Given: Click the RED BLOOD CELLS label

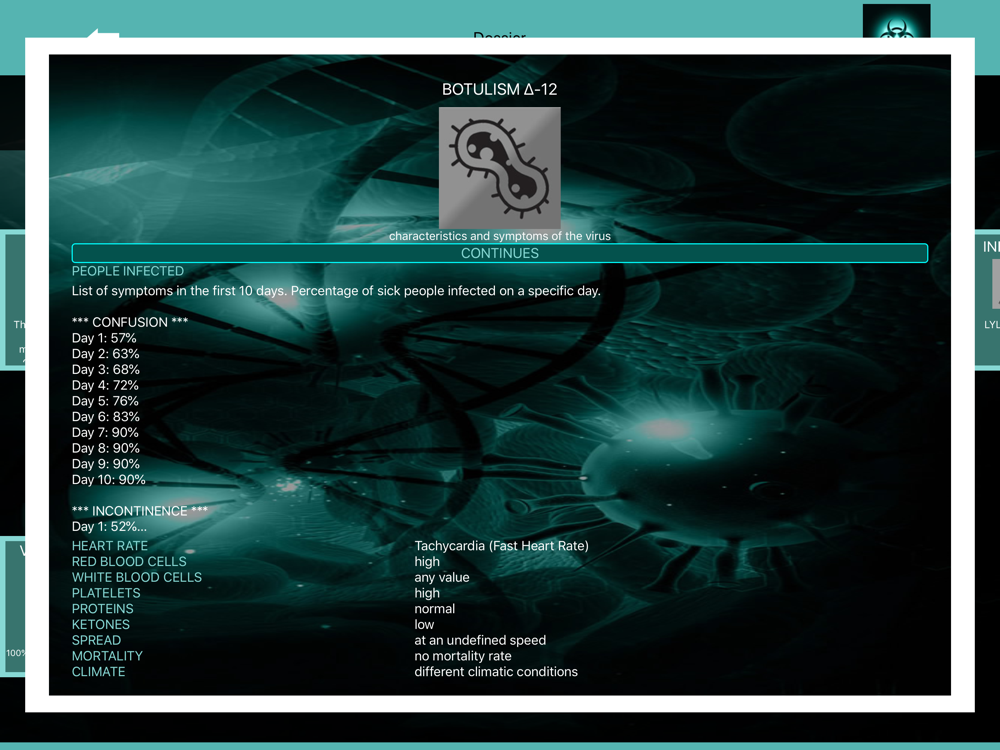Looking at the screenshot, I should [129, 562].
